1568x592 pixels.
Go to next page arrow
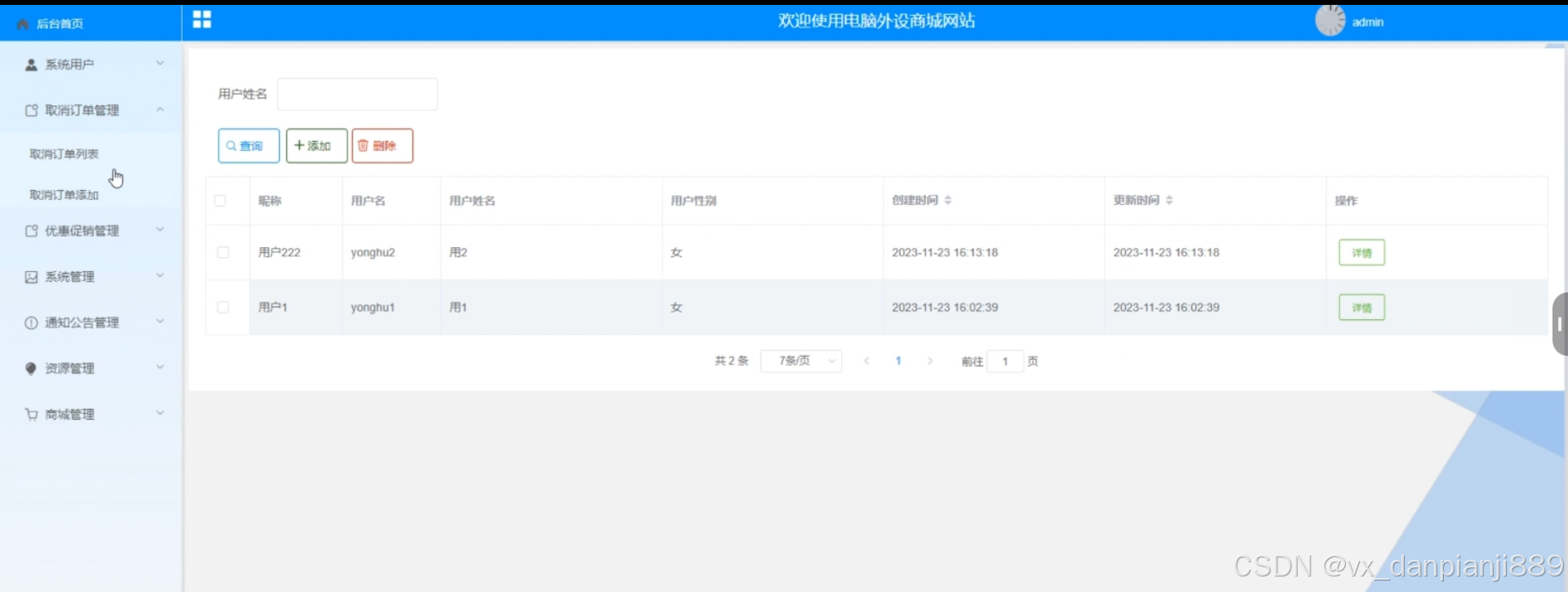click(929, 361)
